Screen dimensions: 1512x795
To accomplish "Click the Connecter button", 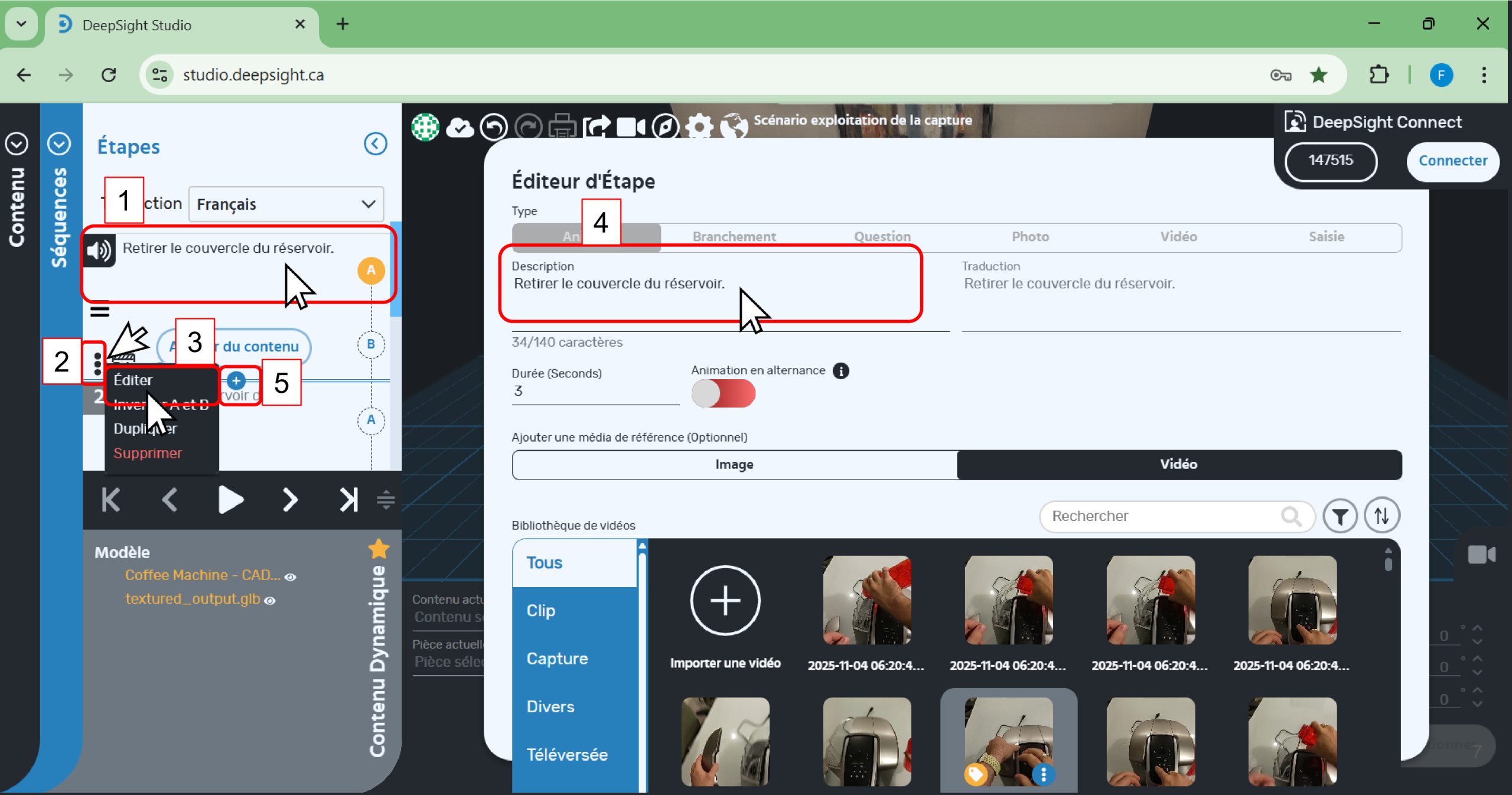I will [x=1452, y=161].
